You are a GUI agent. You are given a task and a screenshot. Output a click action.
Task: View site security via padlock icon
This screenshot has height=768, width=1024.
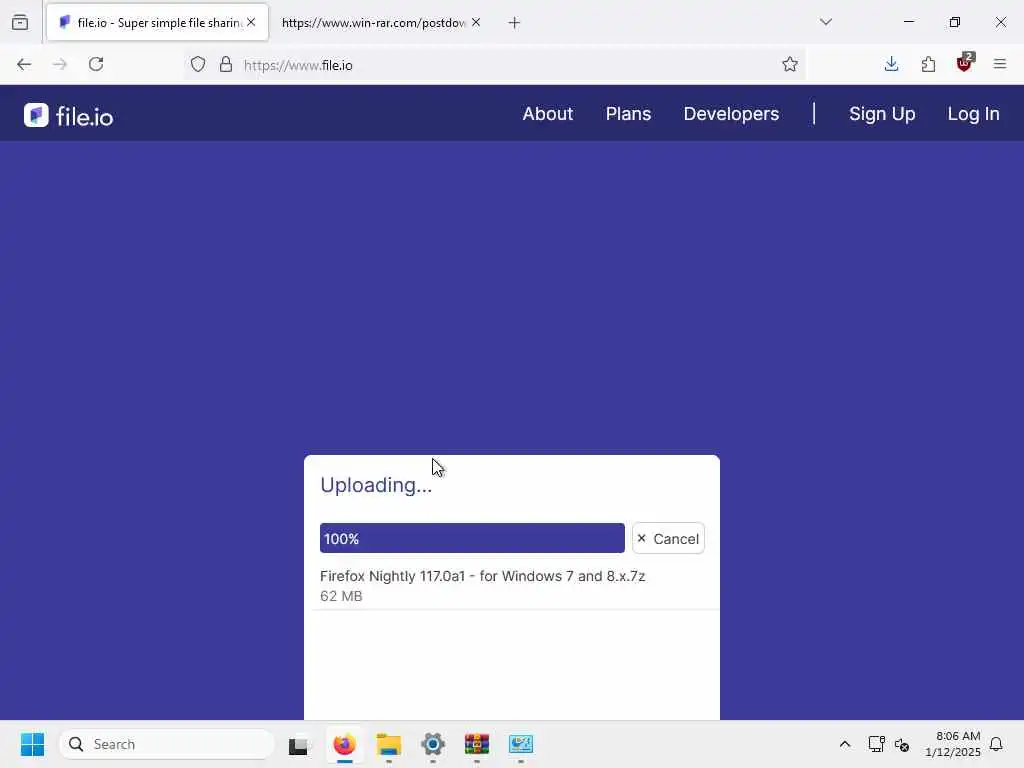tap(226, 64)
